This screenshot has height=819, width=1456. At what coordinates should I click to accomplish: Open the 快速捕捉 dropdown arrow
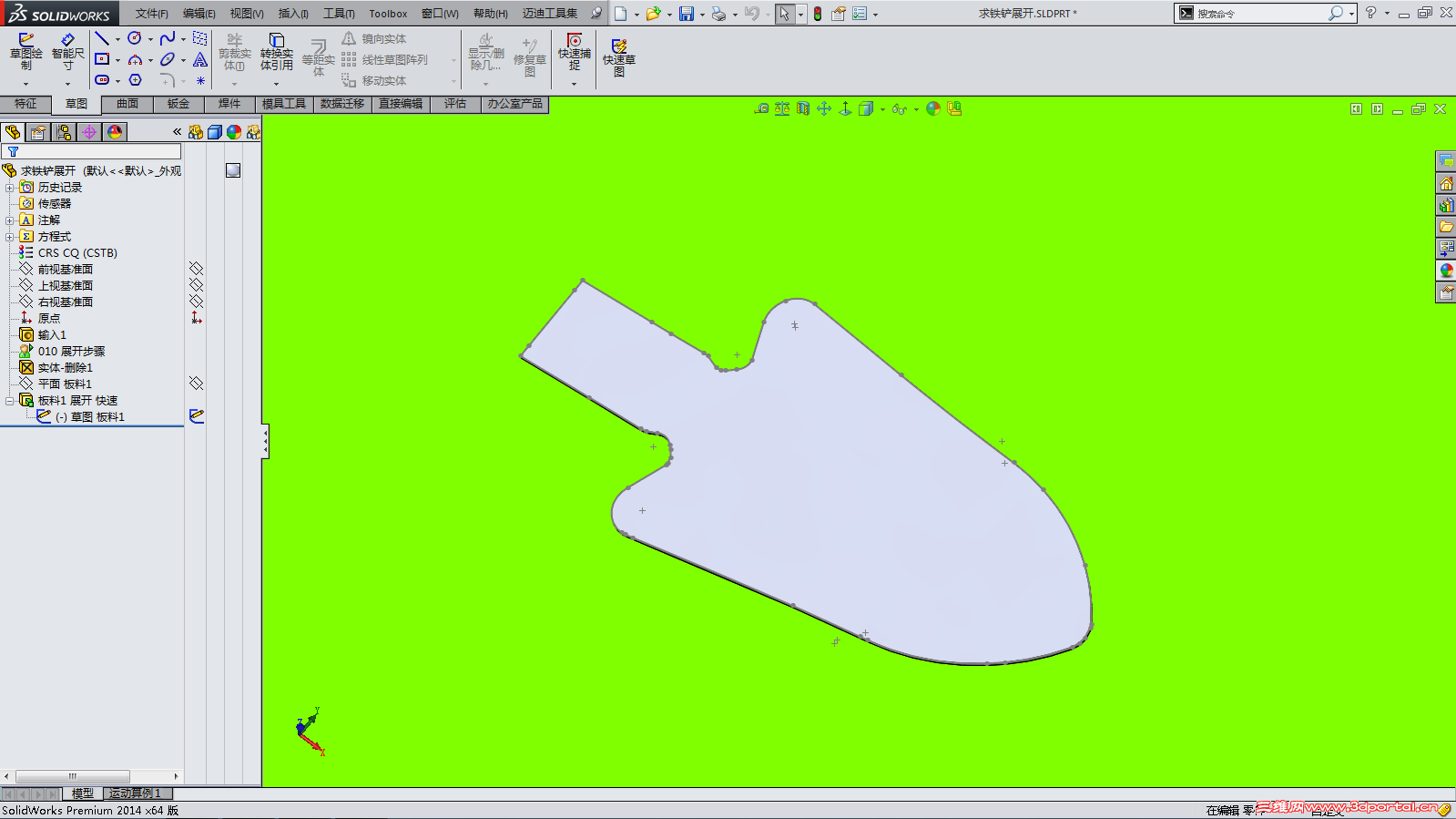coord(575,85)
